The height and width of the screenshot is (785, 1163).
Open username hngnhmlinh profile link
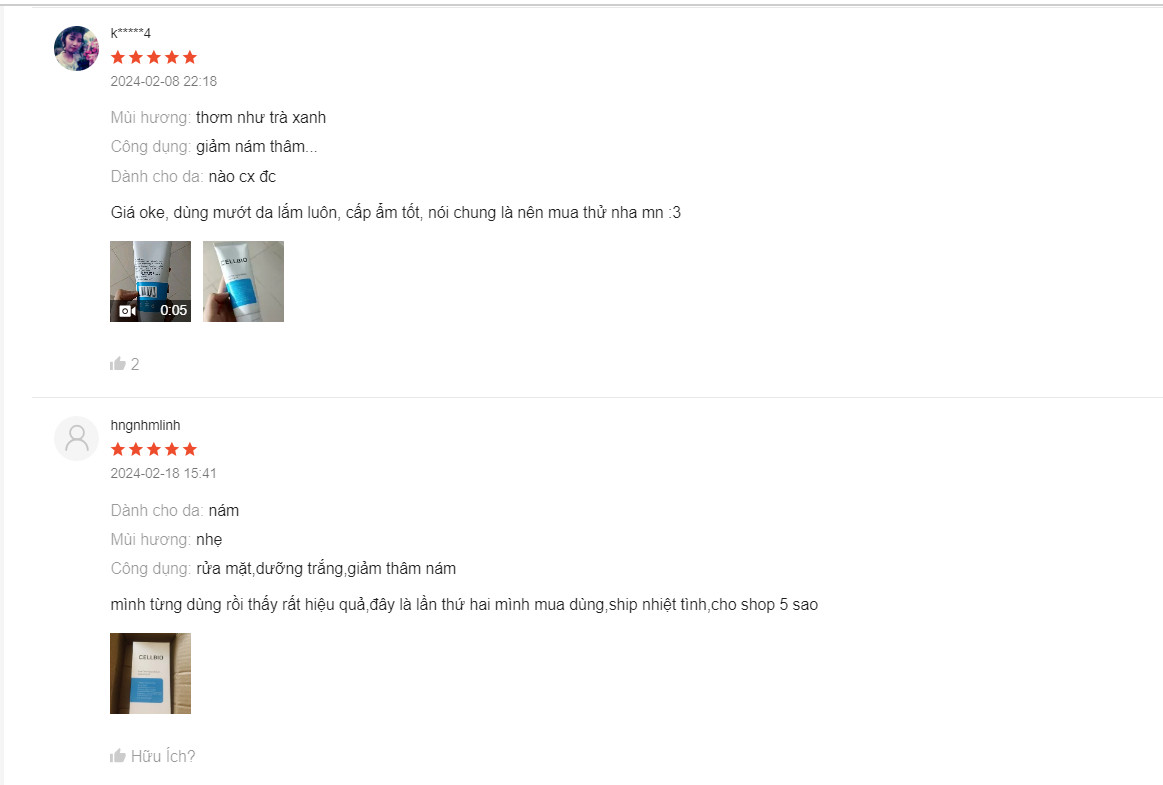click(x=145, y=425)
